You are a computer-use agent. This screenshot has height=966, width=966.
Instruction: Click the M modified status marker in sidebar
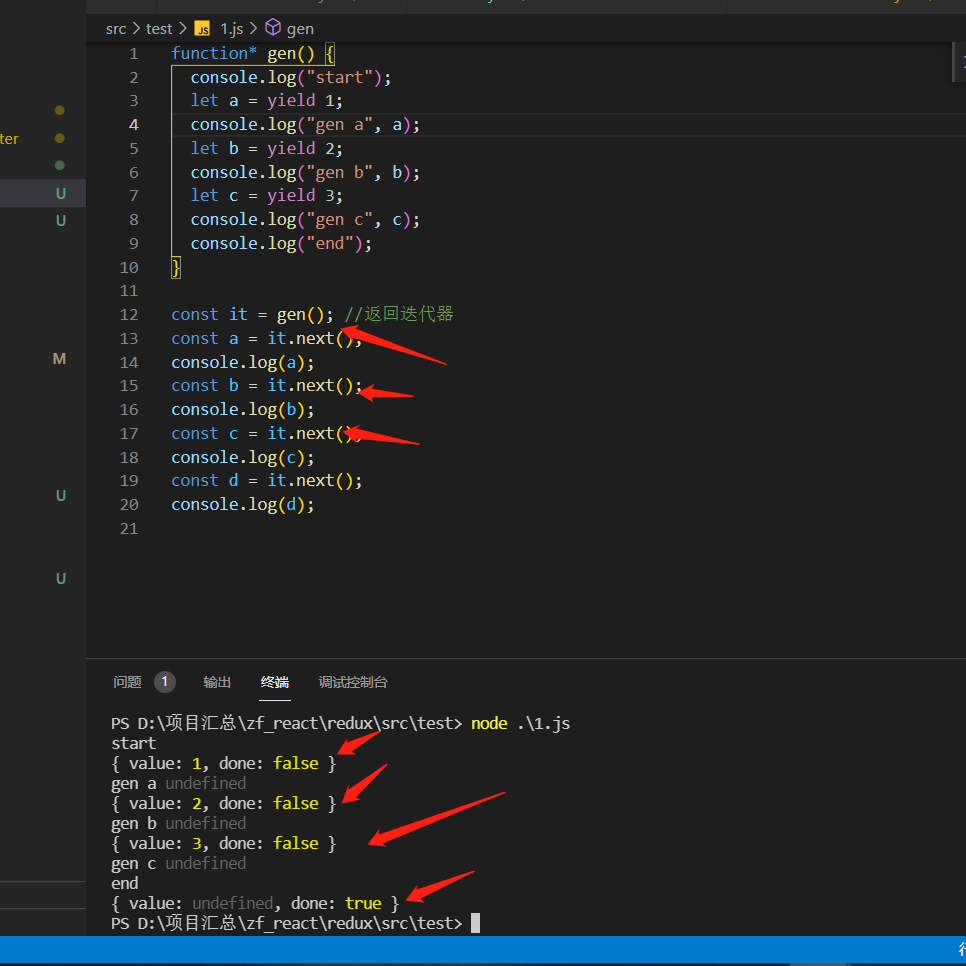59,359
